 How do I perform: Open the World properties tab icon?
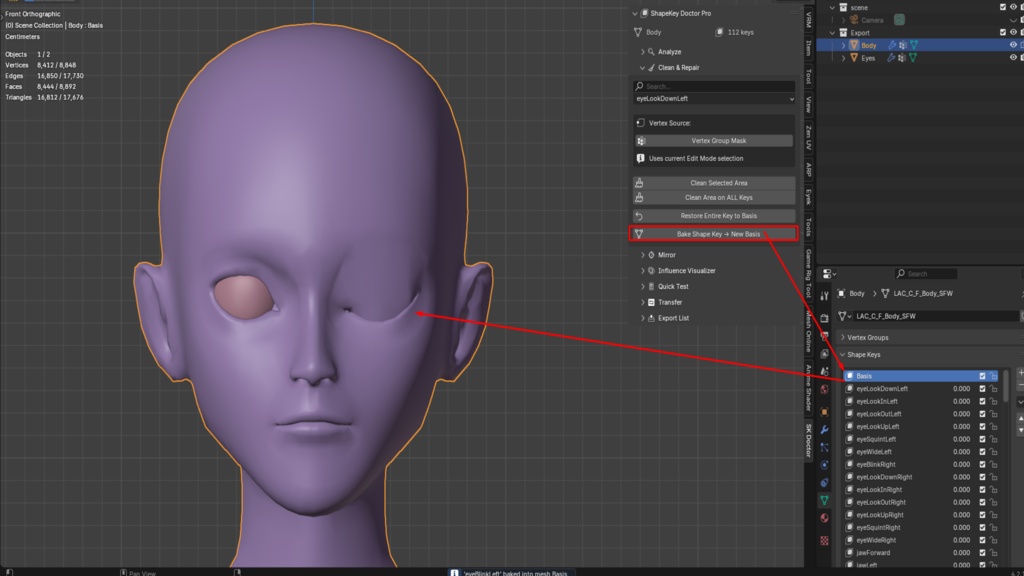click(x=824, y=390)
